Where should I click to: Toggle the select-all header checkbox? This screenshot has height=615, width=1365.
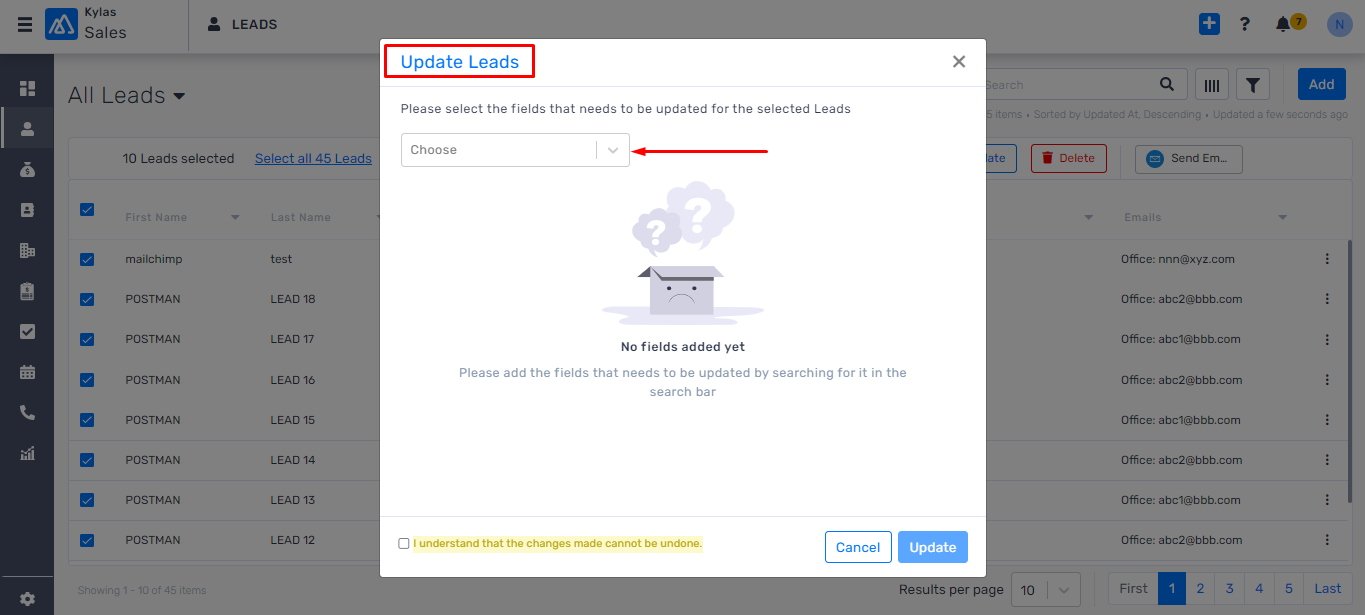point(87,210)
